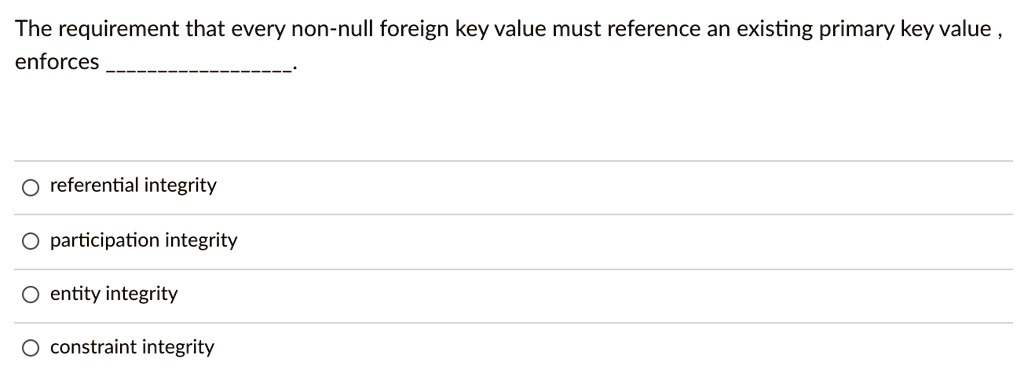Click the word "referential" in first option
Viewport: 1024px width, 388px height.
click(95, 186)
